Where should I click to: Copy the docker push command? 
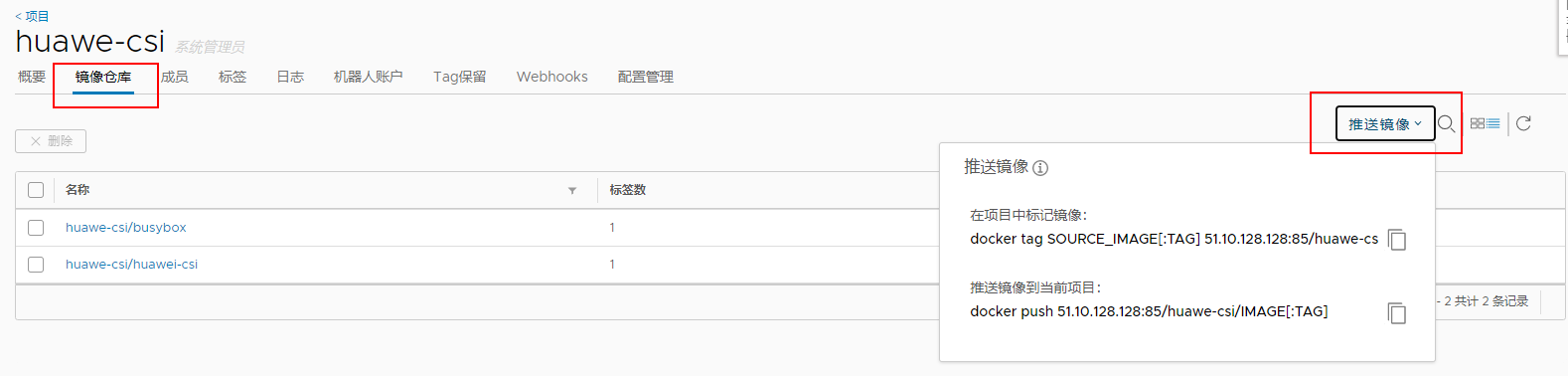pyautogui.click(x=1397, y=312)
